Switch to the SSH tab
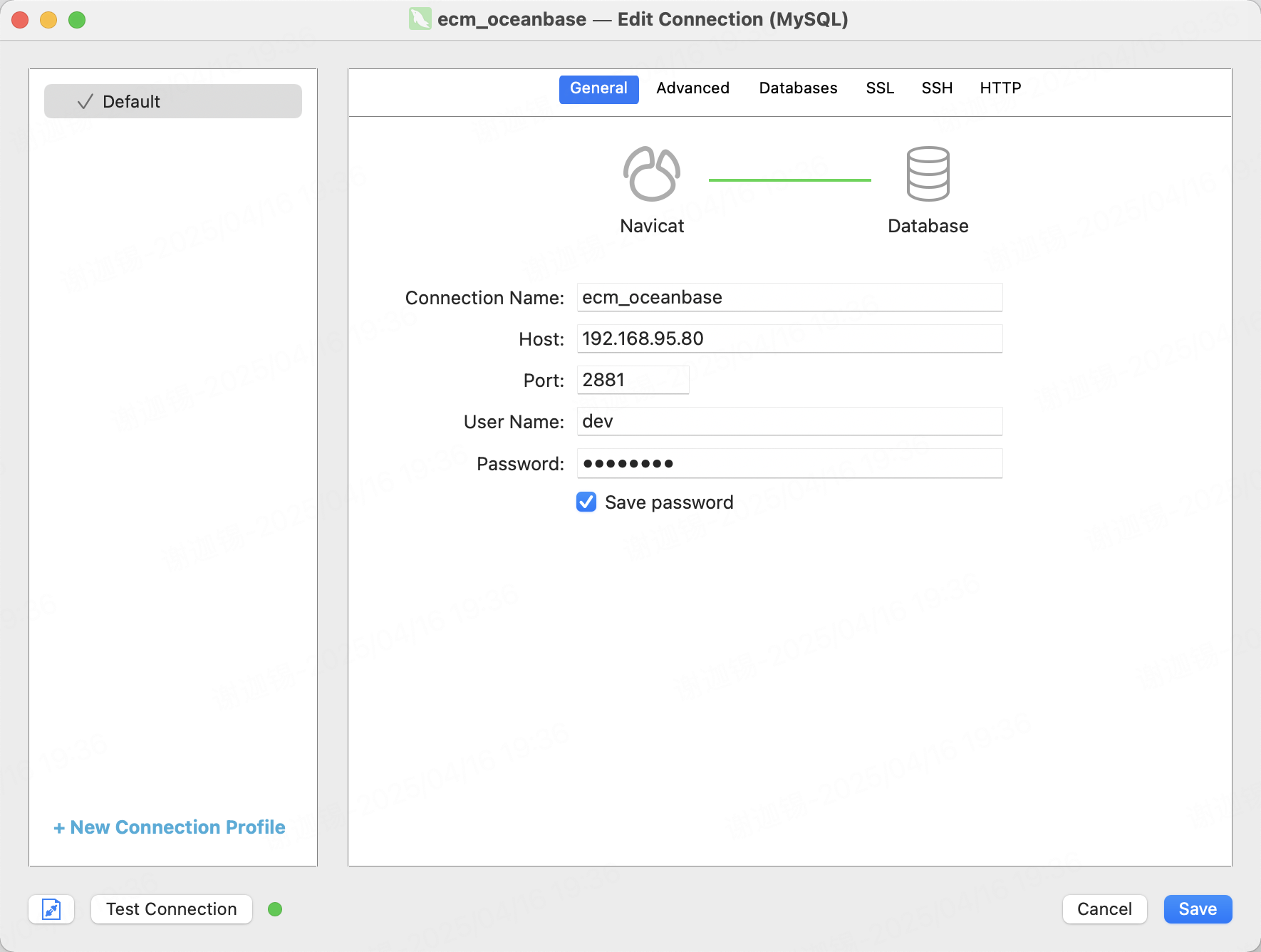The width and height of the screenshot is (1261, 952). 937,88
